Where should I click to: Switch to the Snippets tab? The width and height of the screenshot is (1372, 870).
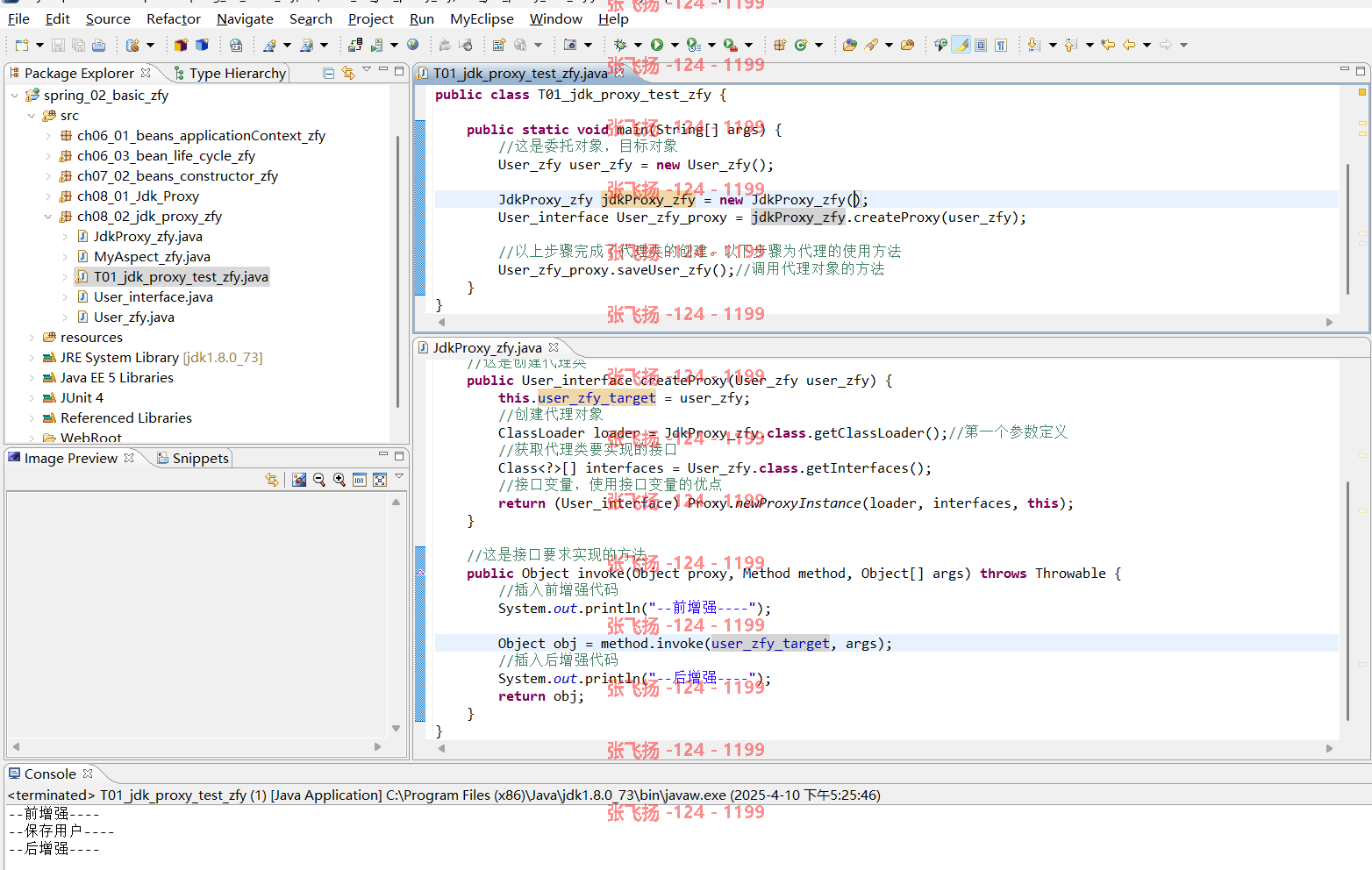[193, 458]
